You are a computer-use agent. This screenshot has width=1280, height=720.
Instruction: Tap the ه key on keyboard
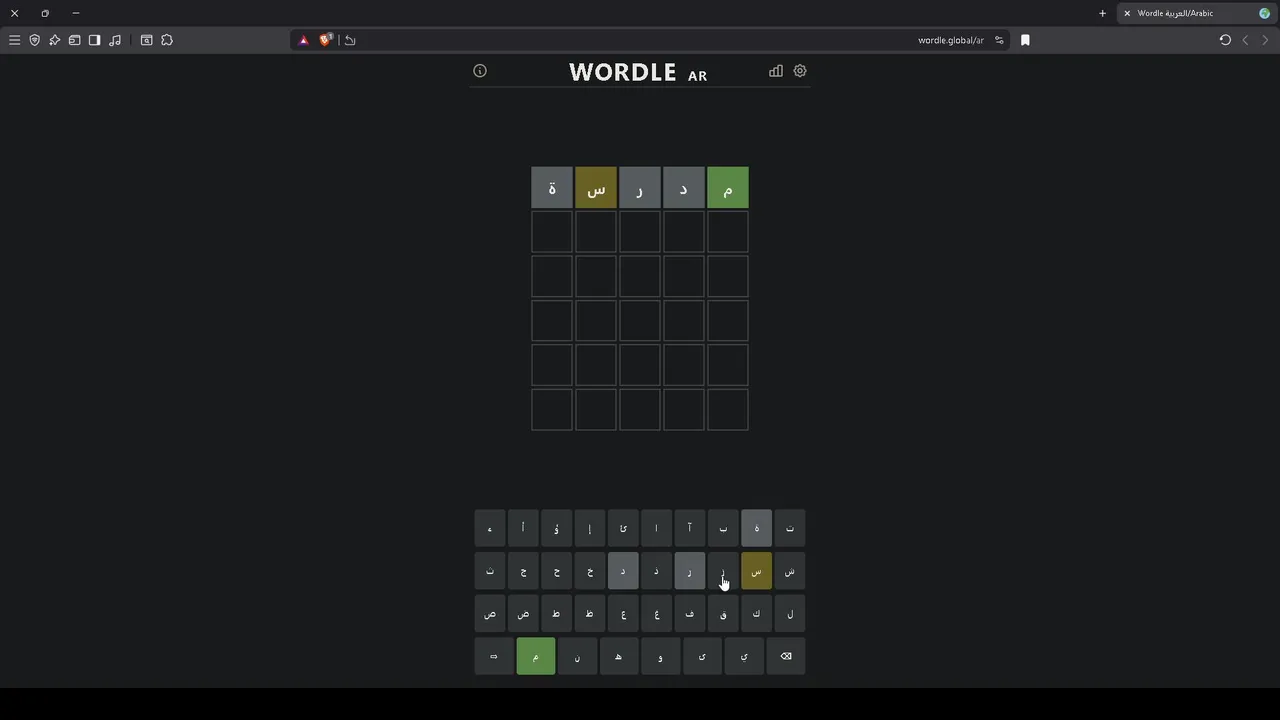tap(619, 656)
